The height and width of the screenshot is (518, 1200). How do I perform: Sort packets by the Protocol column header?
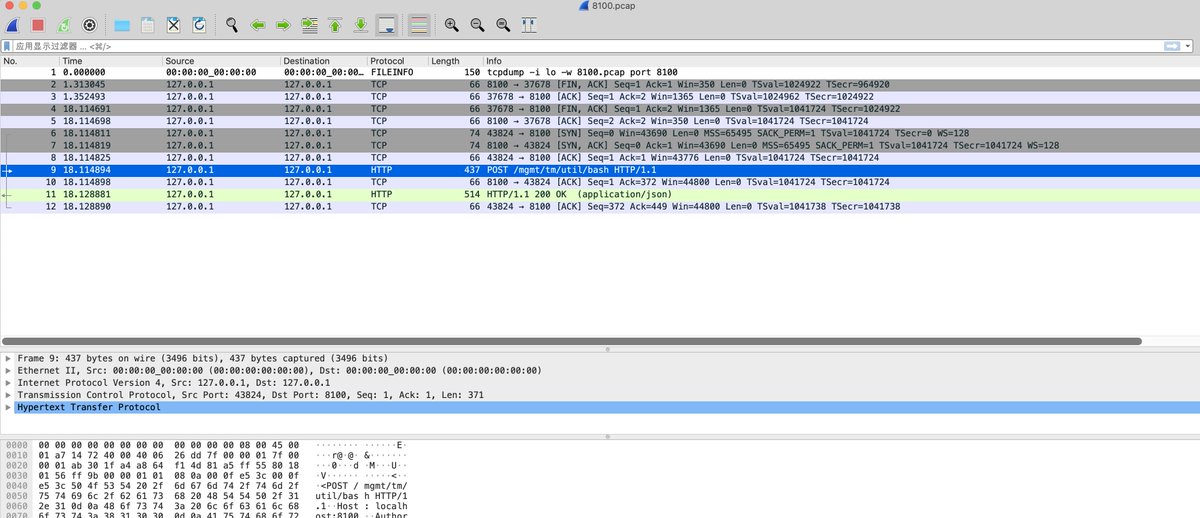[397, 61]
